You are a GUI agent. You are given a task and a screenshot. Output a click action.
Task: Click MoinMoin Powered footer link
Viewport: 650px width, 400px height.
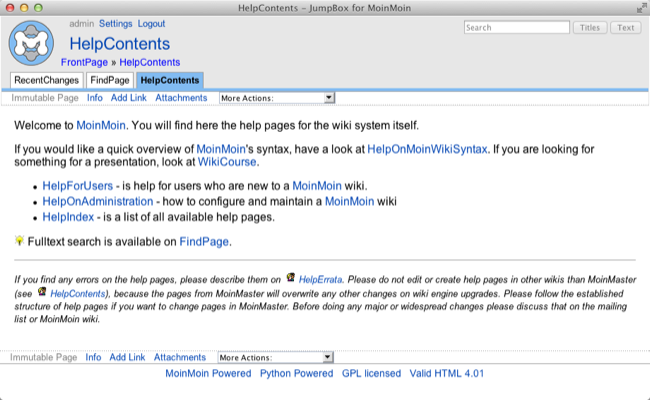coord(208,373)
